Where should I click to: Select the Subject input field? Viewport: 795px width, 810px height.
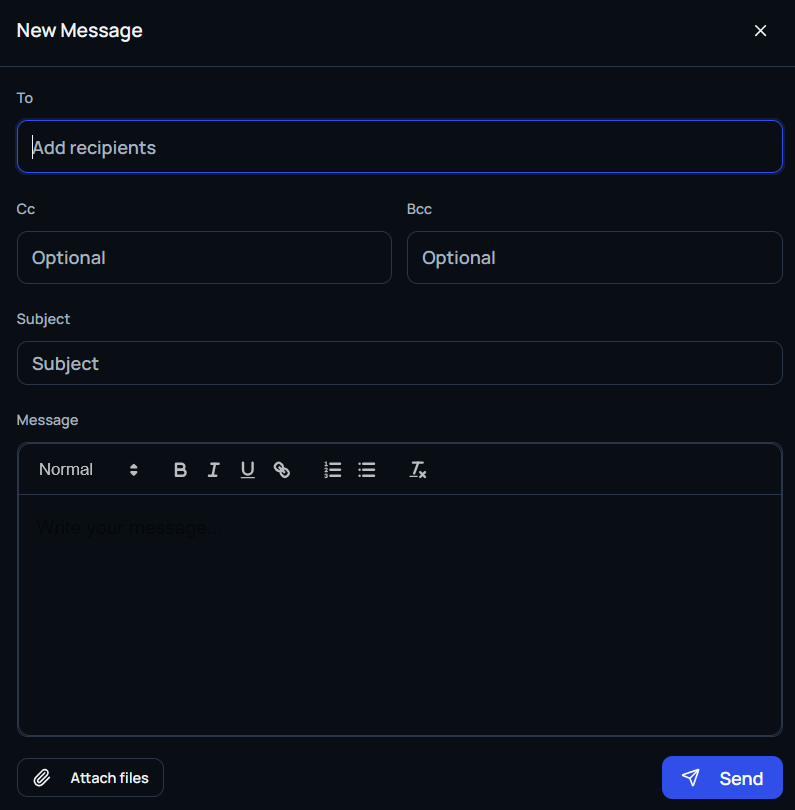point(400,364)
